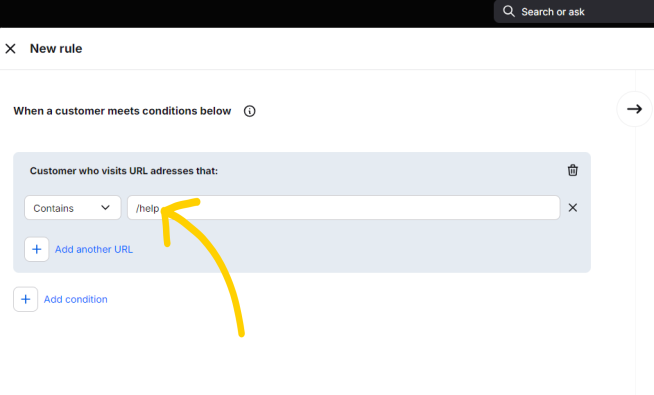This screenshot has width=654, height=395.
Task: Select the New rule title text
Action: pyautogui.click(x=56, y=49)
